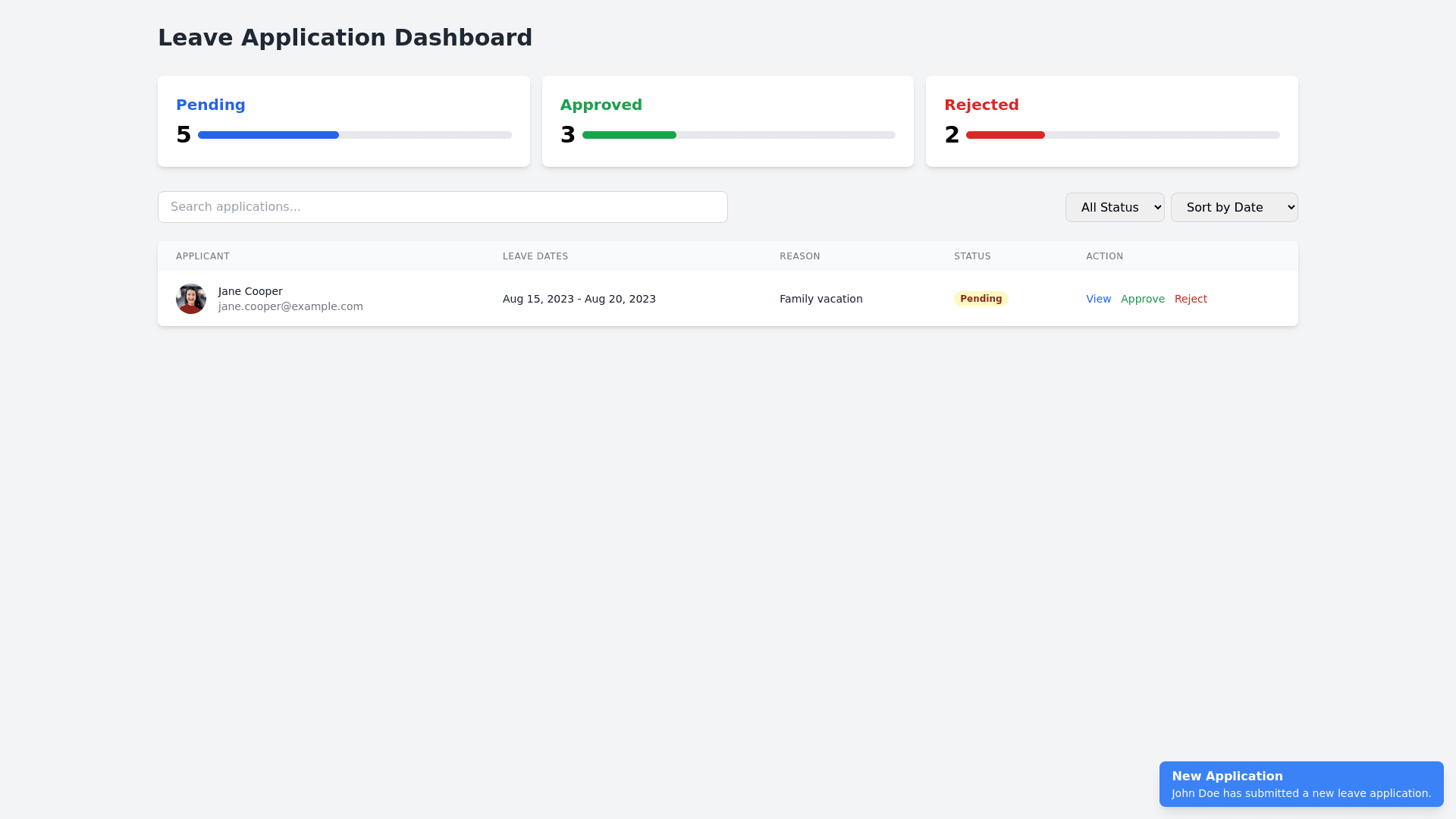Select the Approved summary card title
Viewport: 1456px width, 819px height.
(x=601, y=105)
